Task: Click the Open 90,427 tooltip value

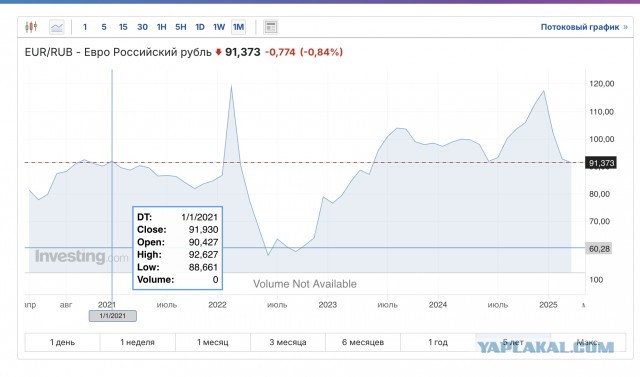Action: pyautogui.click(x=203, y=242)
